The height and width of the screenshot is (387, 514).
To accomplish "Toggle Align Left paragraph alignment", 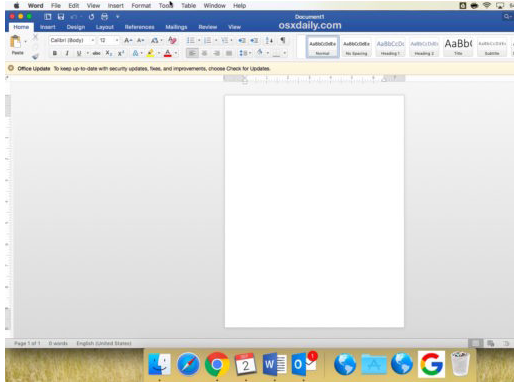I will coord(192,53).
